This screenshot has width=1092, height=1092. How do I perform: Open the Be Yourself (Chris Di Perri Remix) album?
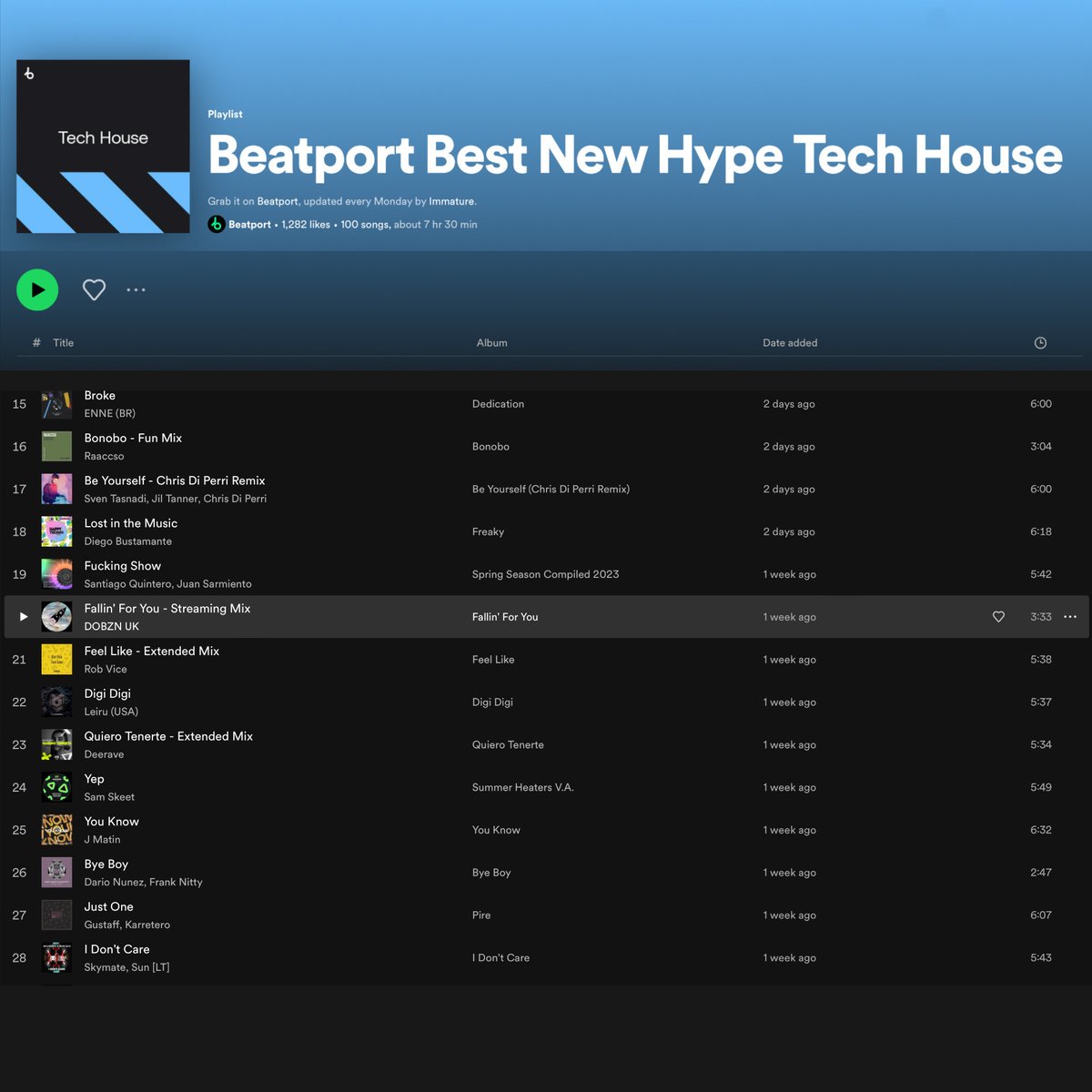click(551, 490)
